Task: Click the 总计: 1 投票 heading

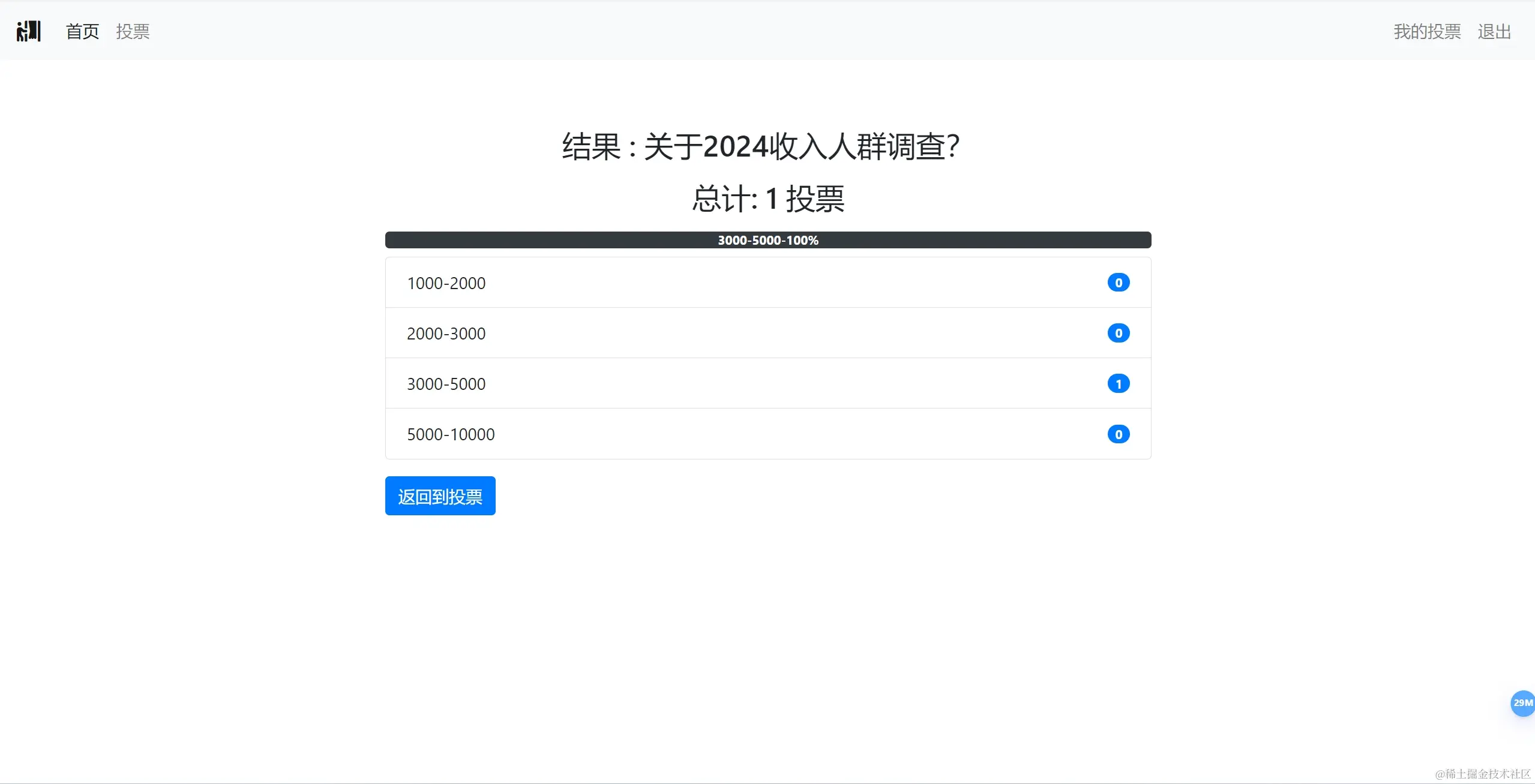Action: point(767,199)
